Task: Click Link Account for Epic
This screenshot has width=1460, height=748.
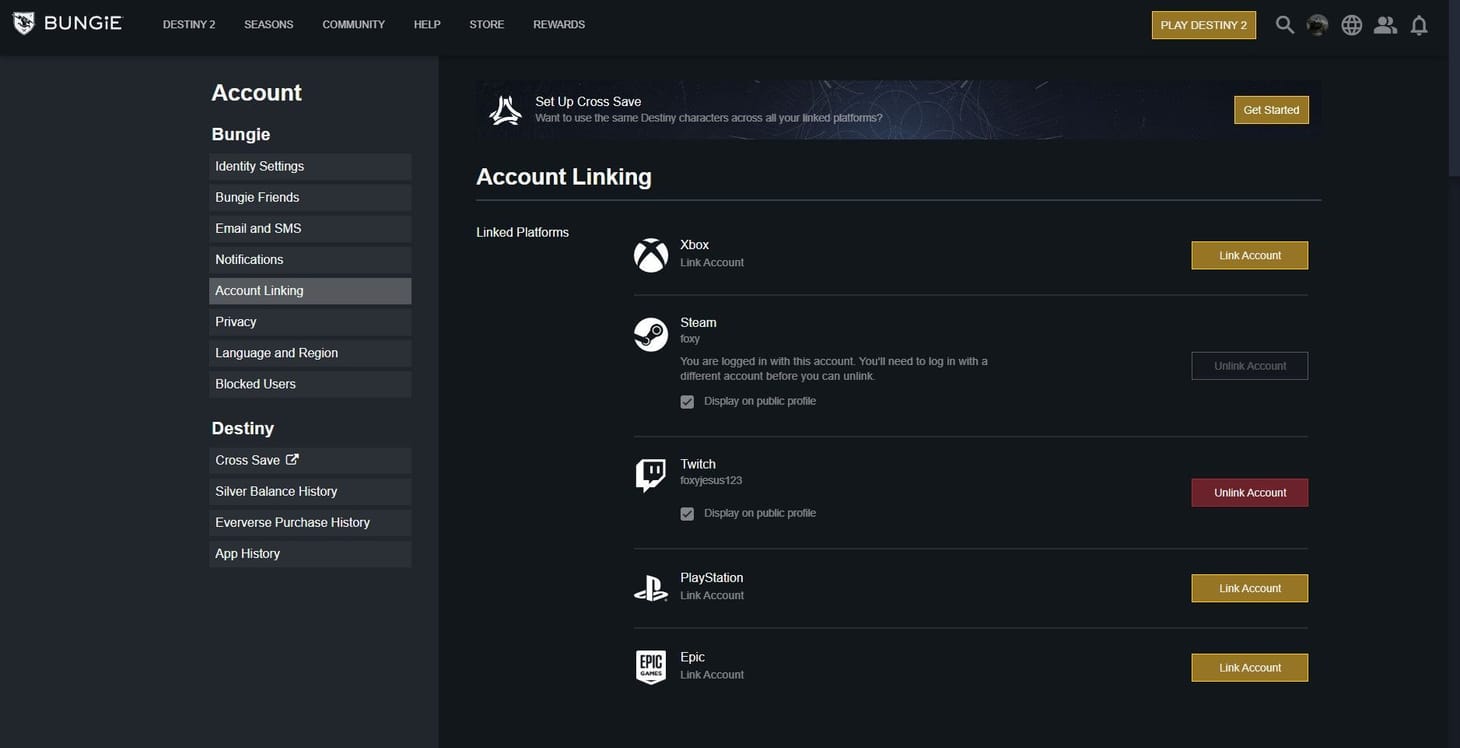Action: tap(1250, 667)
